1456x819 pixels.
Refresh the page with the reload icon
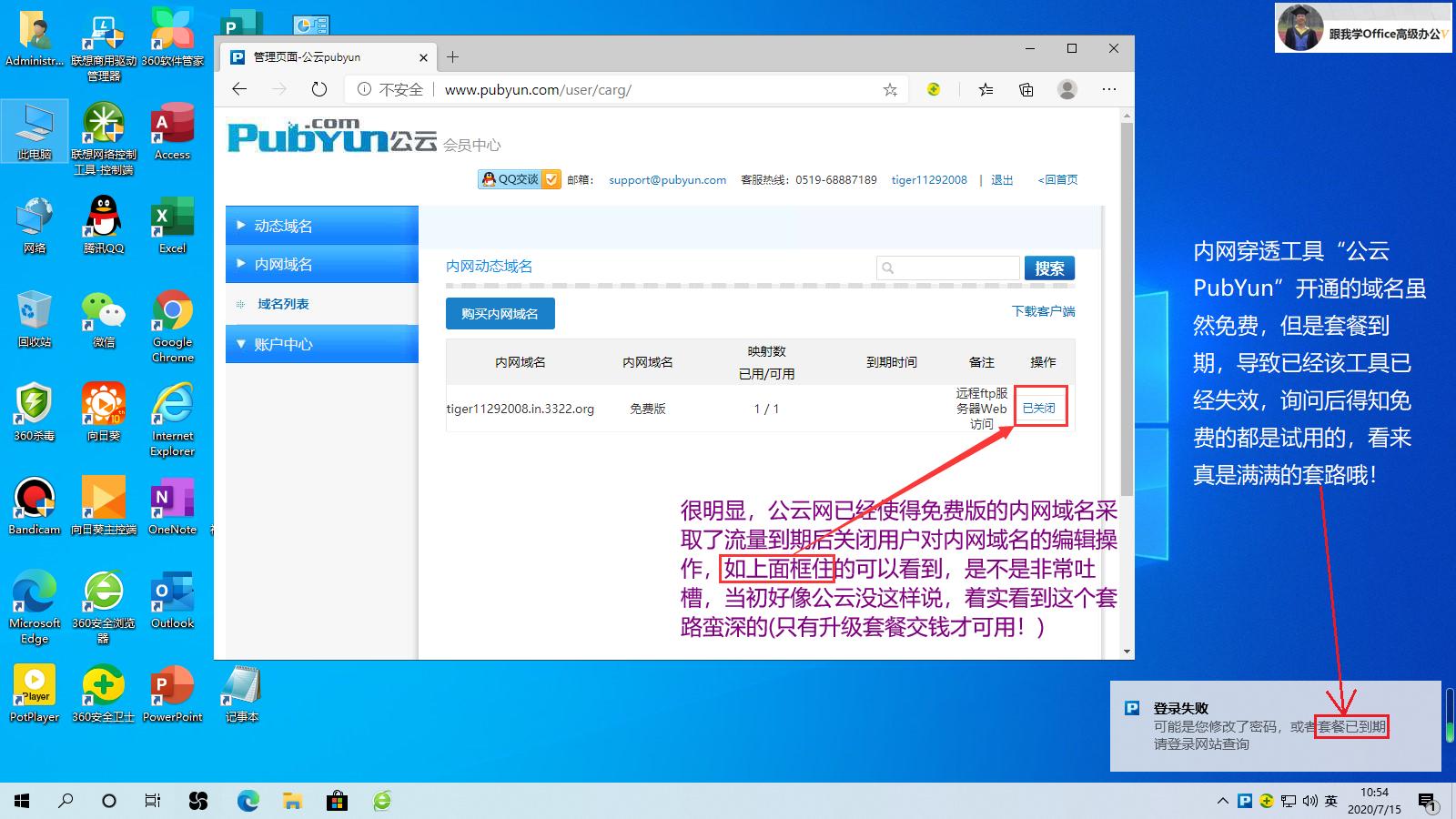318,89
